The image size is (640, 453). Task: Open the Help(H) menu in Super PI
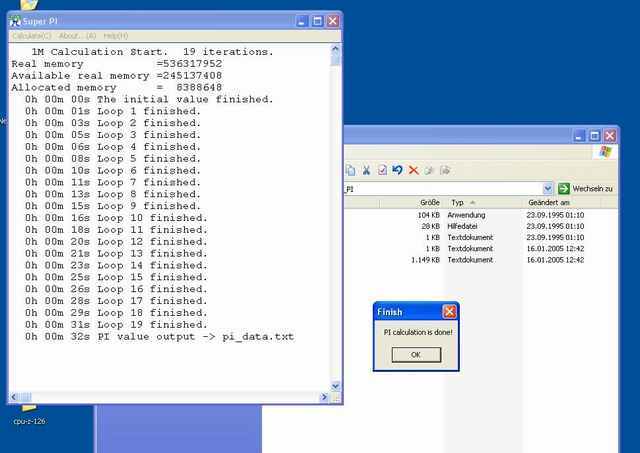point(116,36)
